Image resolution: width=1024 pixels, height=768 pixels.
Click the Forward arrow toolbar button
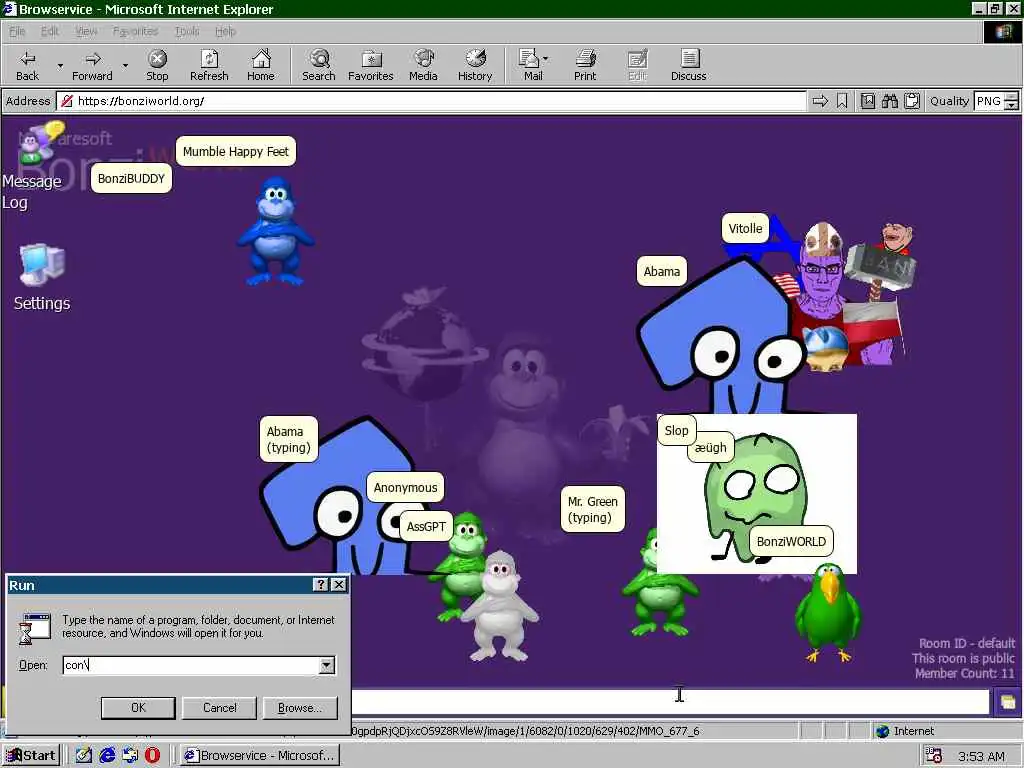pyautogui.click(x=92, y=65)
